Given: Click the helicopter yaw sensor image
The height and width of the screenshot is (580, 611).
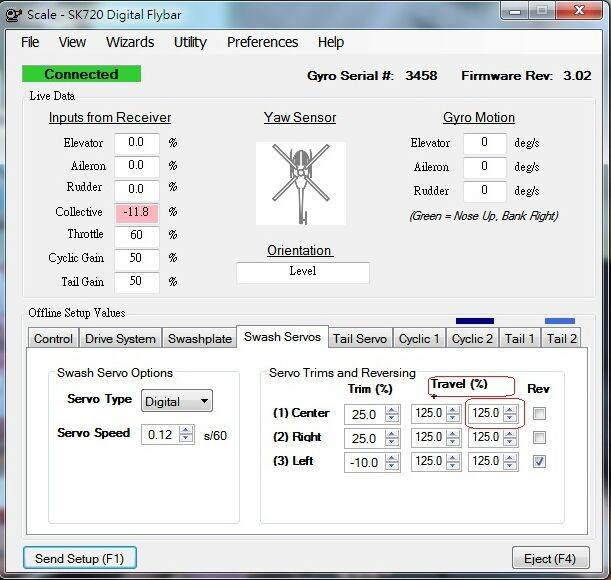Looking at the screenshot, I should [300, 183].
